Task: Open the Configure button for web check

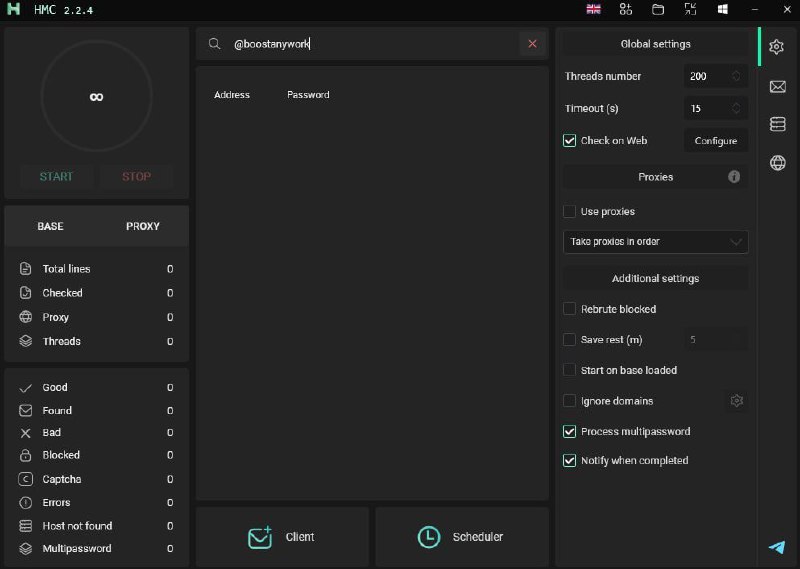Action: point(716,140)
